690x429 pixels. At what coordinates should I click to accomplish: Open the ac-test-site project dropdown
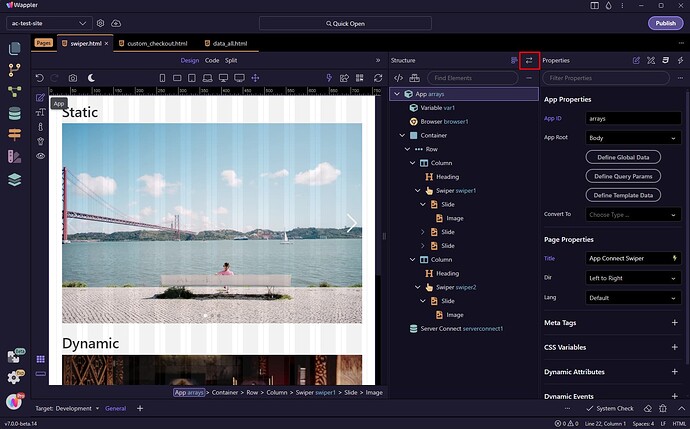(49, 23)
